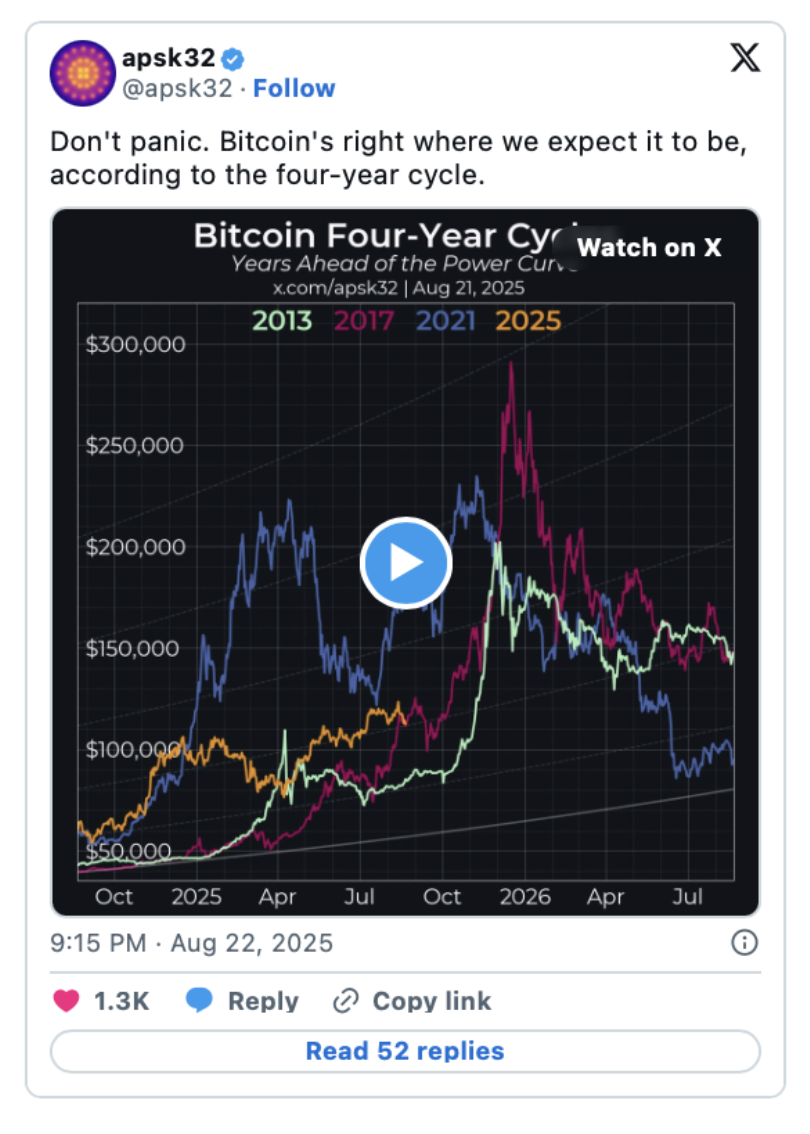
Task: Follow the apsk32 account
Action: pyautogui.click(x=294, y=88)
